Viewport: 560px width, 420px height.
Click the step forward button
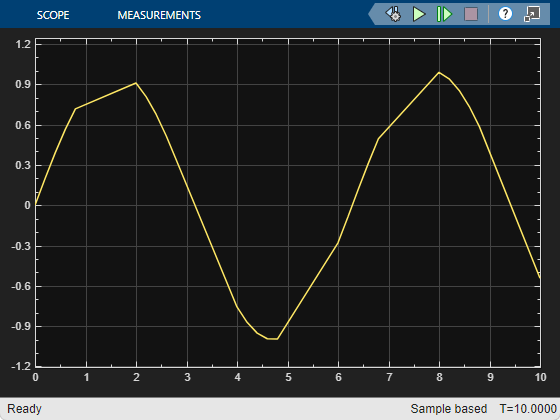pyautogui.click(x=444, y=14)
